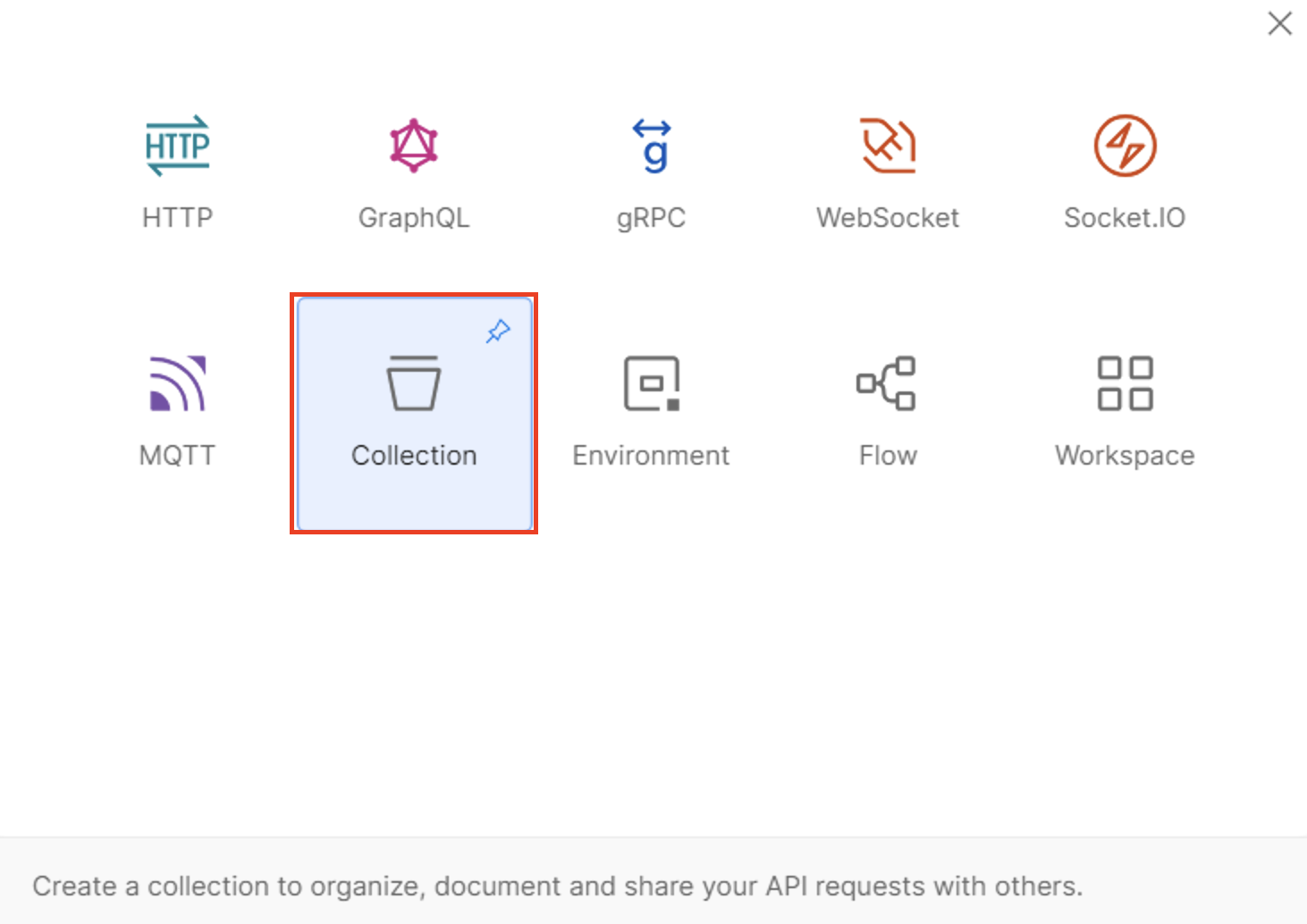
Task: Click the HTTP request icon
Action: pos(177,146)
